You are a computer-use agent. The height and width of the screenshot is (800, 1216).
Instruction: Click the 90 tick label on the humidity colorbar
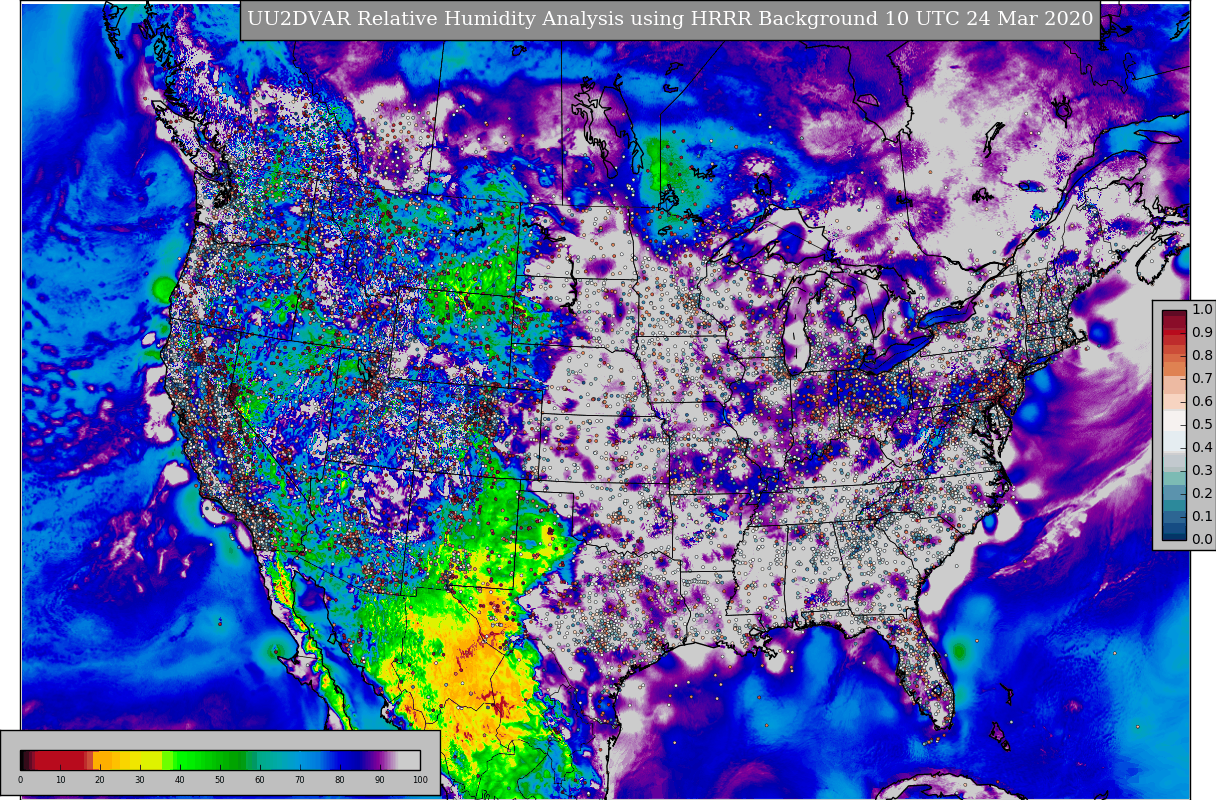click(379, 780)
